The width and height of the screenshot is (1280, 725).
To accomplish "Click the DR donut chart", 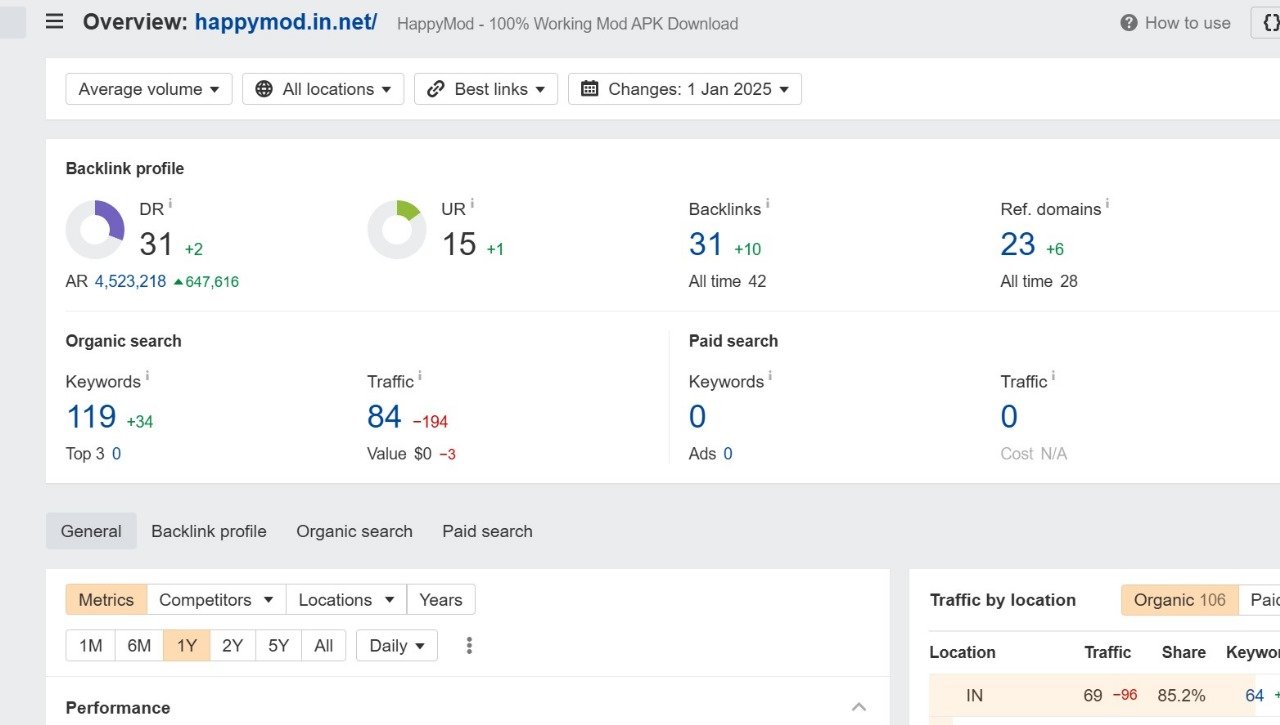I will pos(95,229).
